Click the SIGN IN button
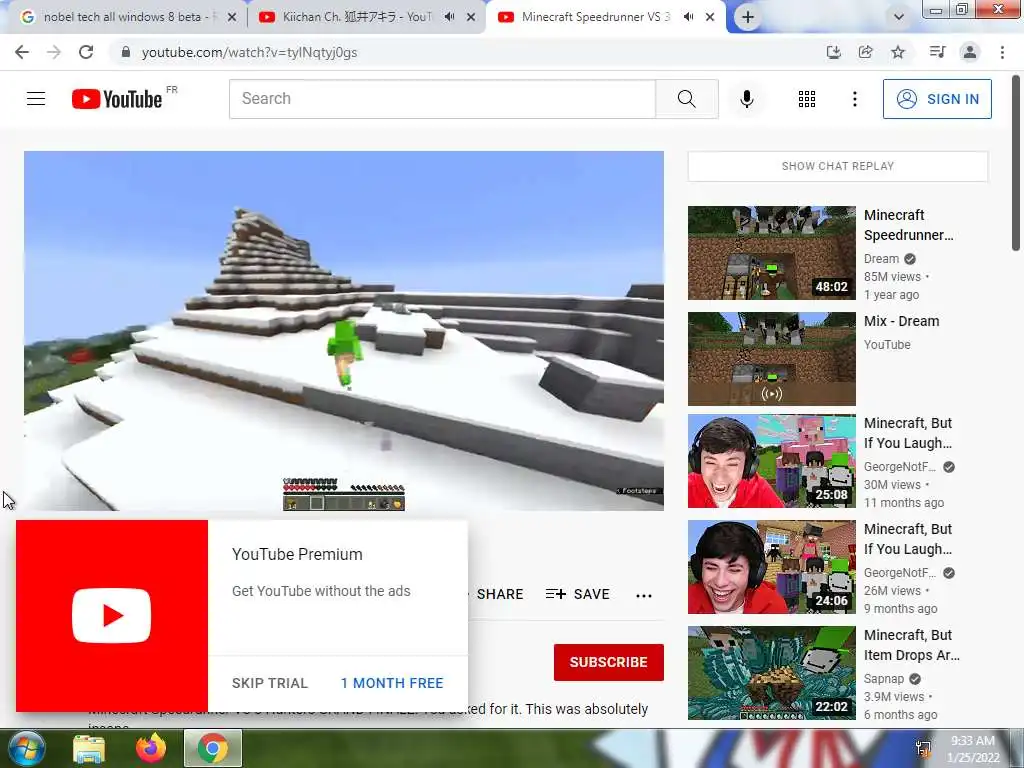The height and width of the screenshot is (768, 1024). pos(936,99)
